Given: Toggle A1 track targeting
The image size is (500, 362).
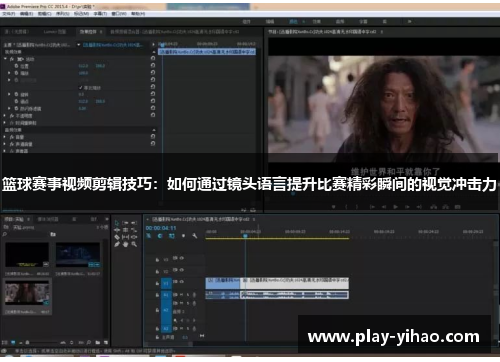Looking at the screenshot, I should (166, 295).
